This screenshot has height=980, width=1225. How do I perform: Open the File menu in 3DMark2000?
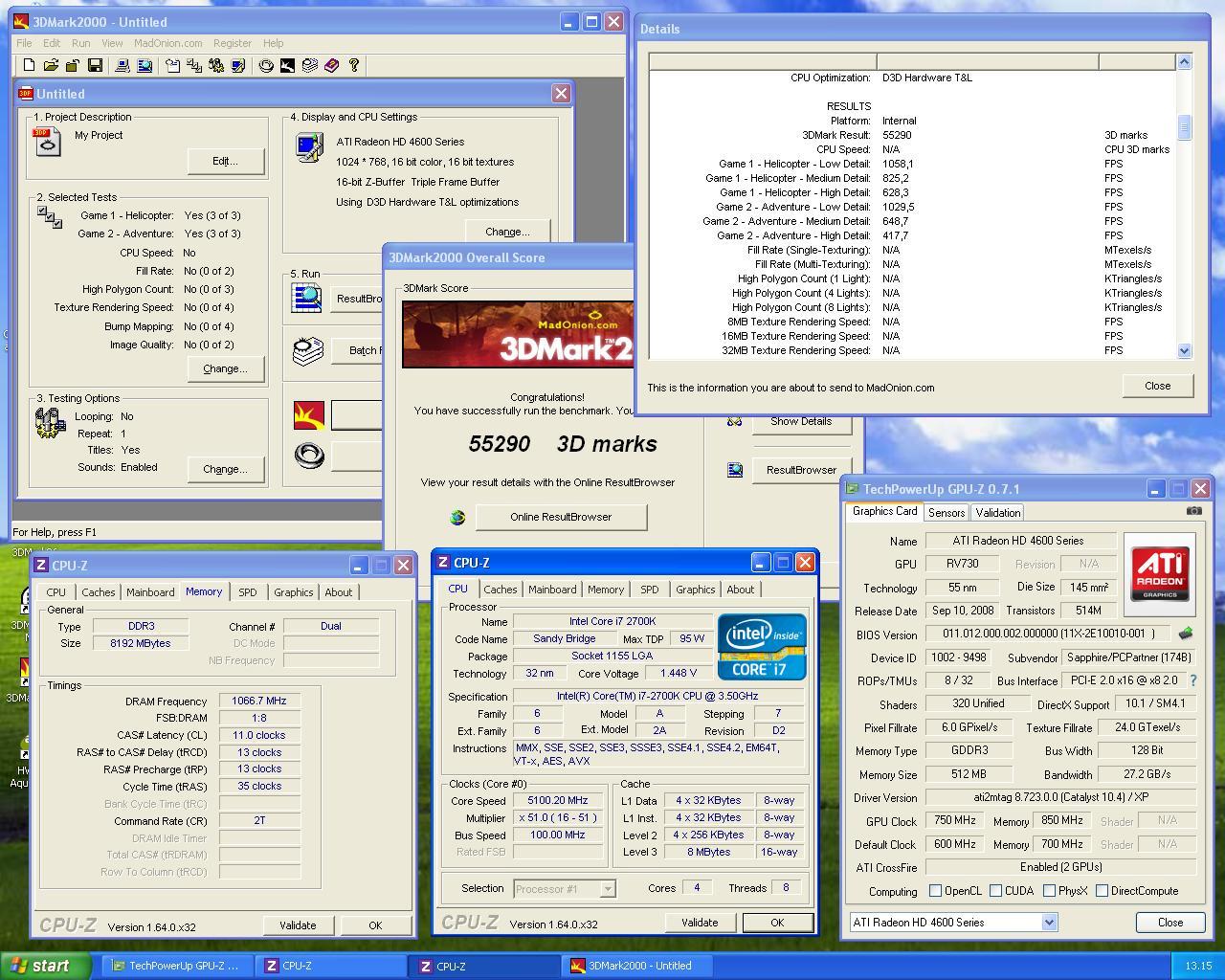coord(24,43)
